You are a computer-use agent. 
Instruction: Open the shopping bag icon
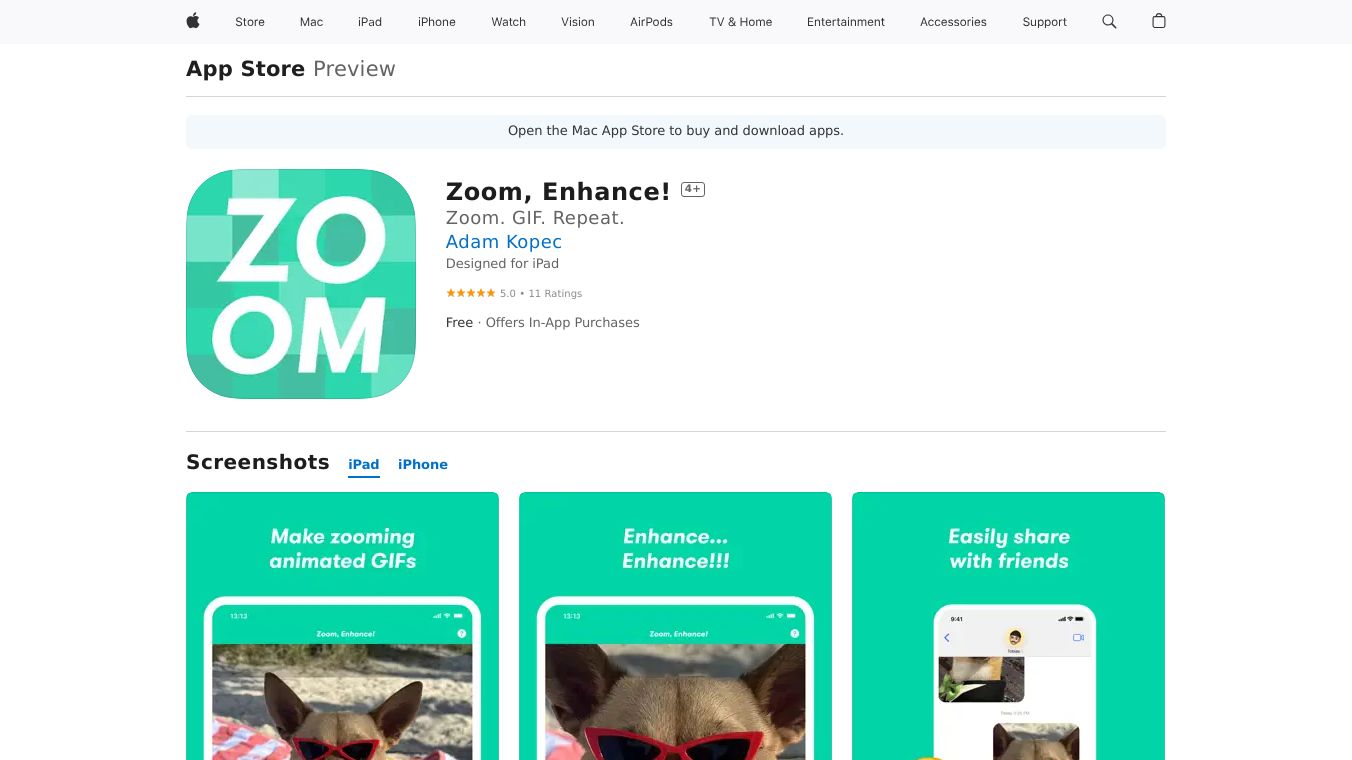[x=1159, y=21]
